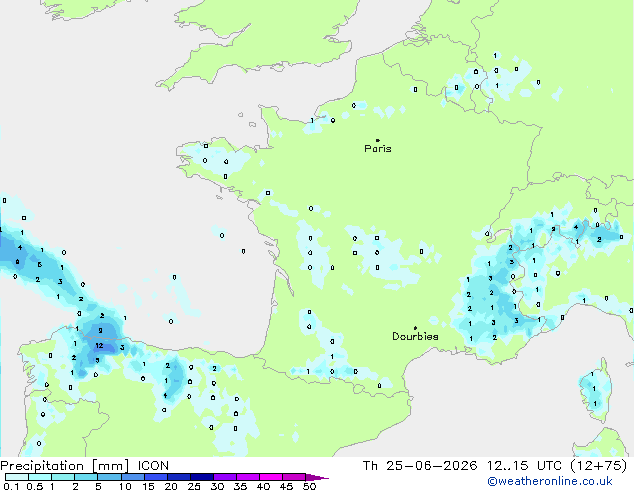Click the legend label '15'

pos(148,486)
